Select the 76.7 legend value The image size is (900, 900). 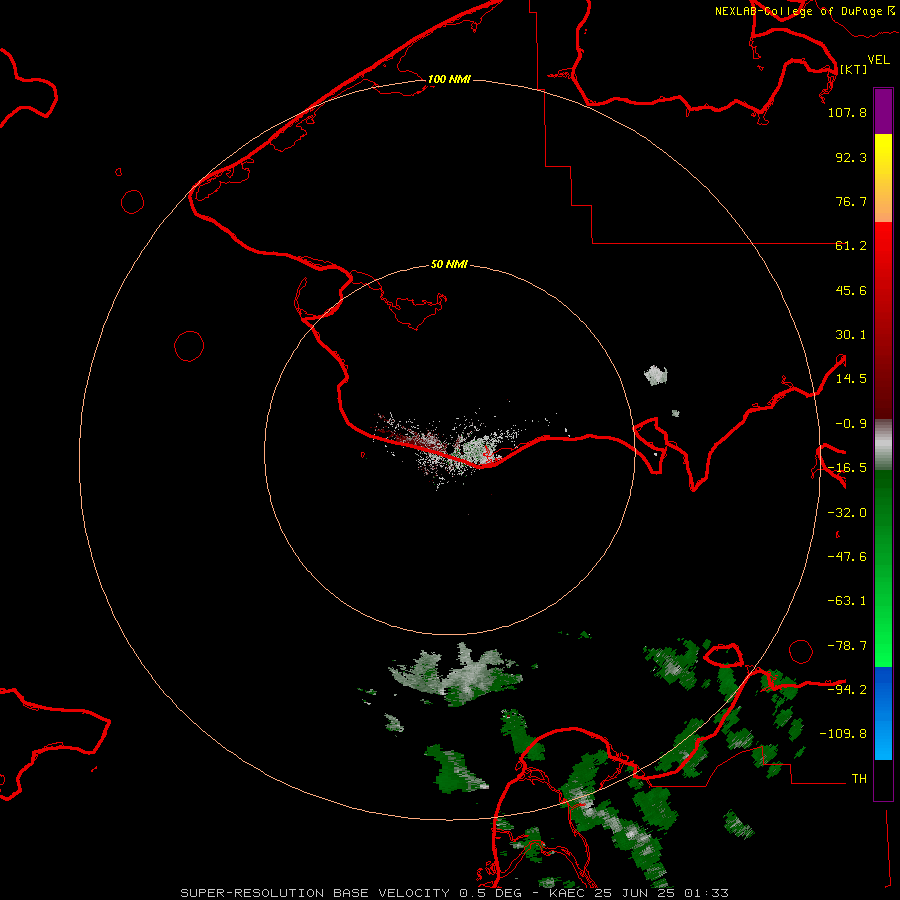coord(851,201)
